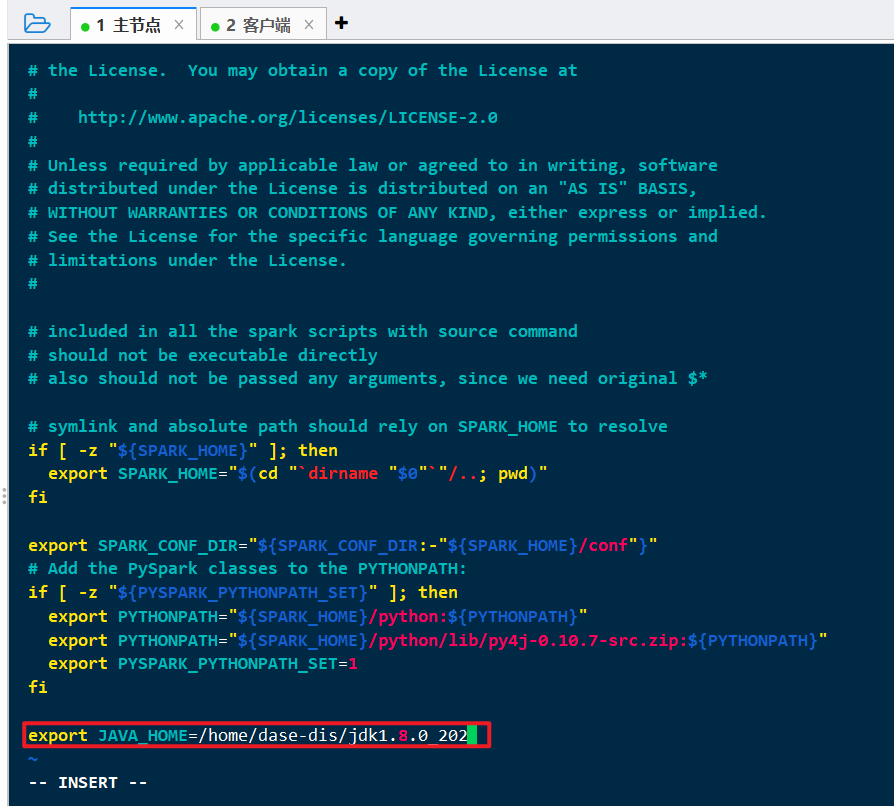
Task: Click the 'should not be executable directly' comment
Action: (203, 355)
